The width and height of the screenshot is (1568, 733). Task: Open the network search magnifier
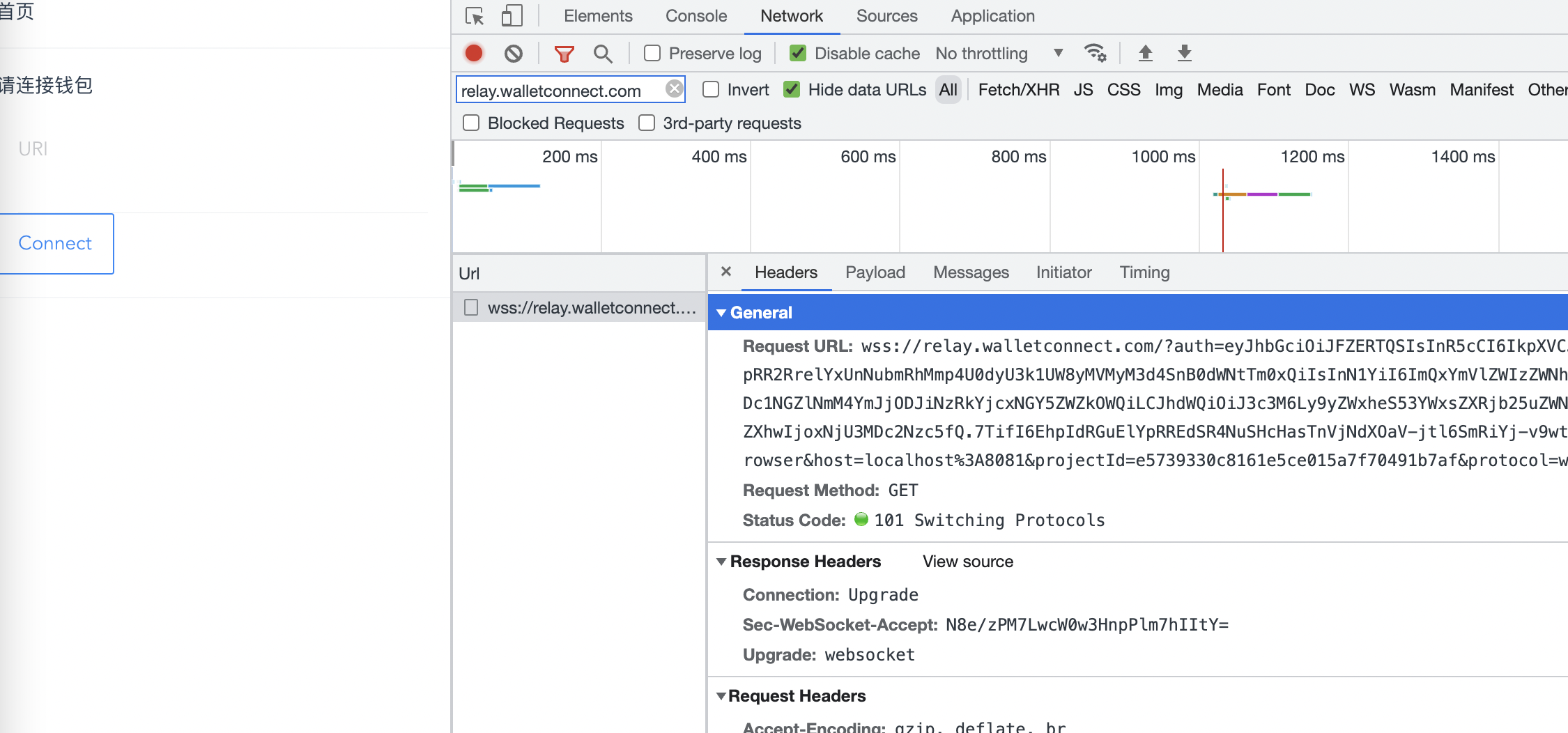(603, 53)
